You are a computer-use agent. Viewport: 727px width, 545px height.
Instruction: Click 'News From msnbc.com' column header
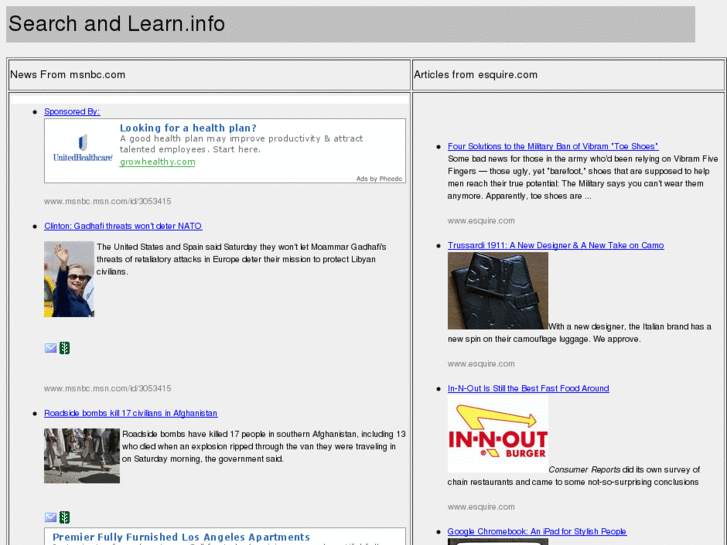click(68, 75)
